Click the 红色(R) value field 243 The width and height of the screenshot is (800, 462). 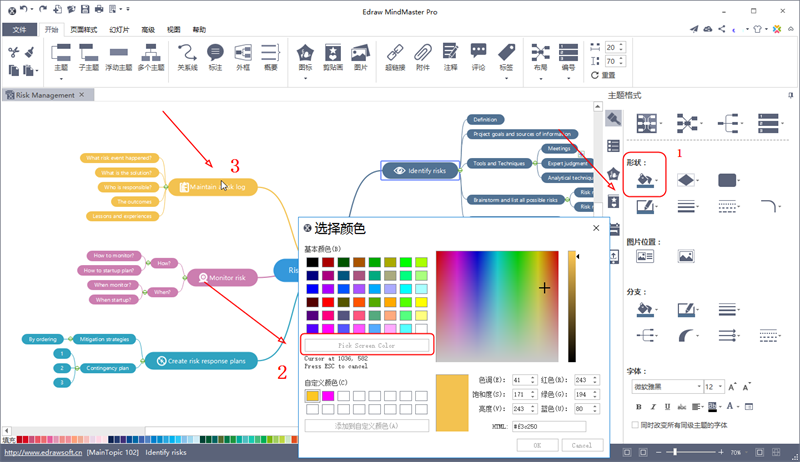(582, 380)
